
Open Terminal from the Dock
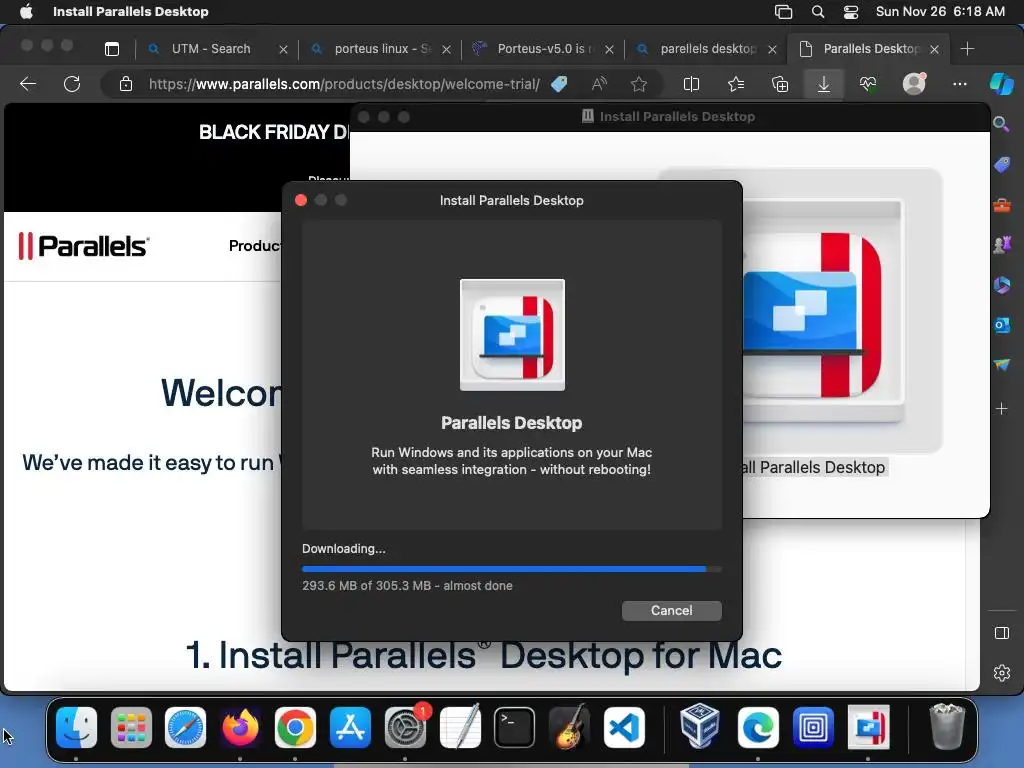point(515,728)
